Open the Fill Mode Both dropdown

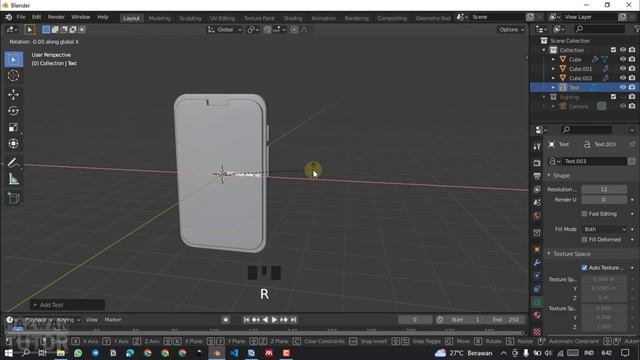click(604, 229)
